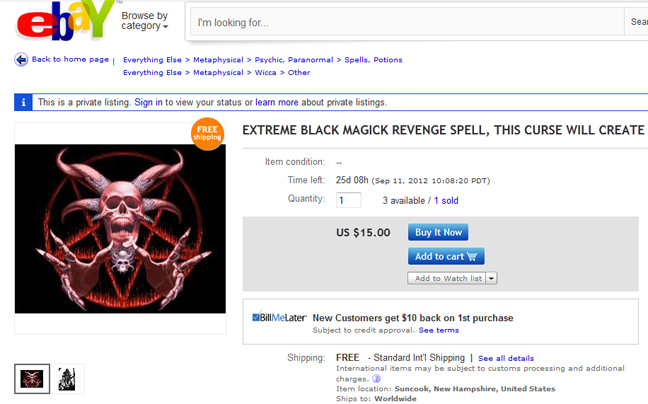Click the back arrow icon to home page
Image resolution: width=648 pixels, height=404 pixels.
[x=21, y=60]
